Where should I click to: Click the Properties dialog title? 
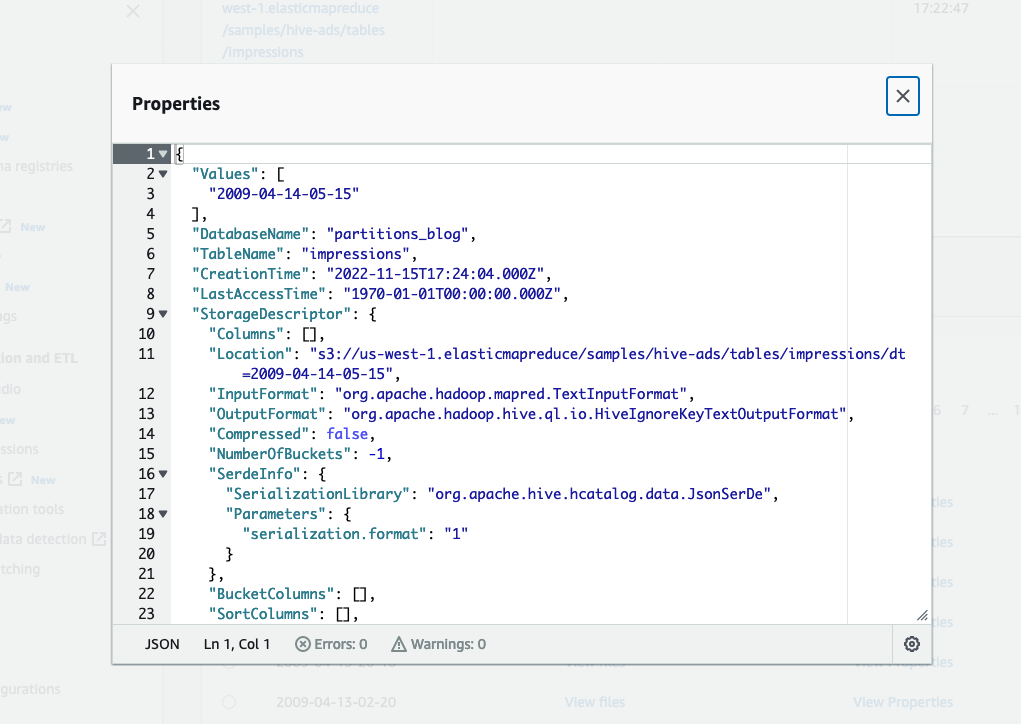(x=176, y=104)
